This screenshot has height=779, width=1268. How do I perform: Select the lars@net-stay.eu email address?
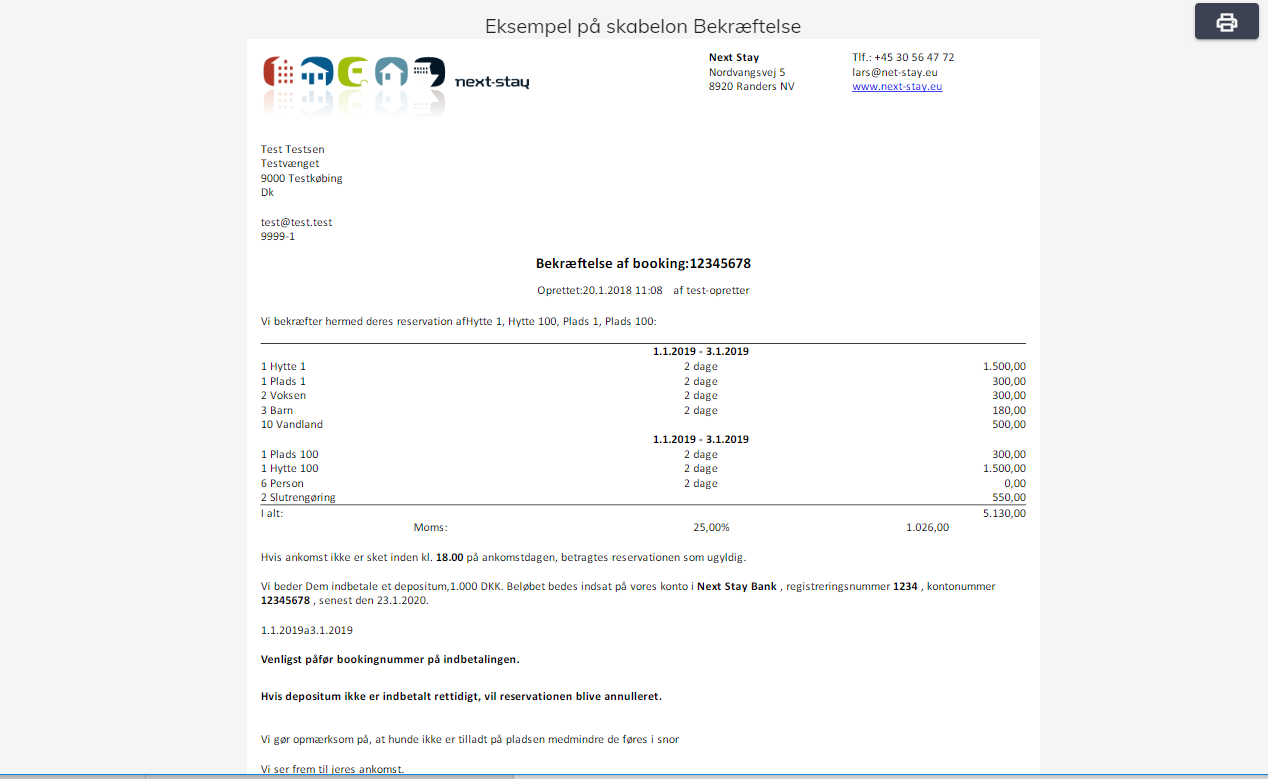coord(895,72)
